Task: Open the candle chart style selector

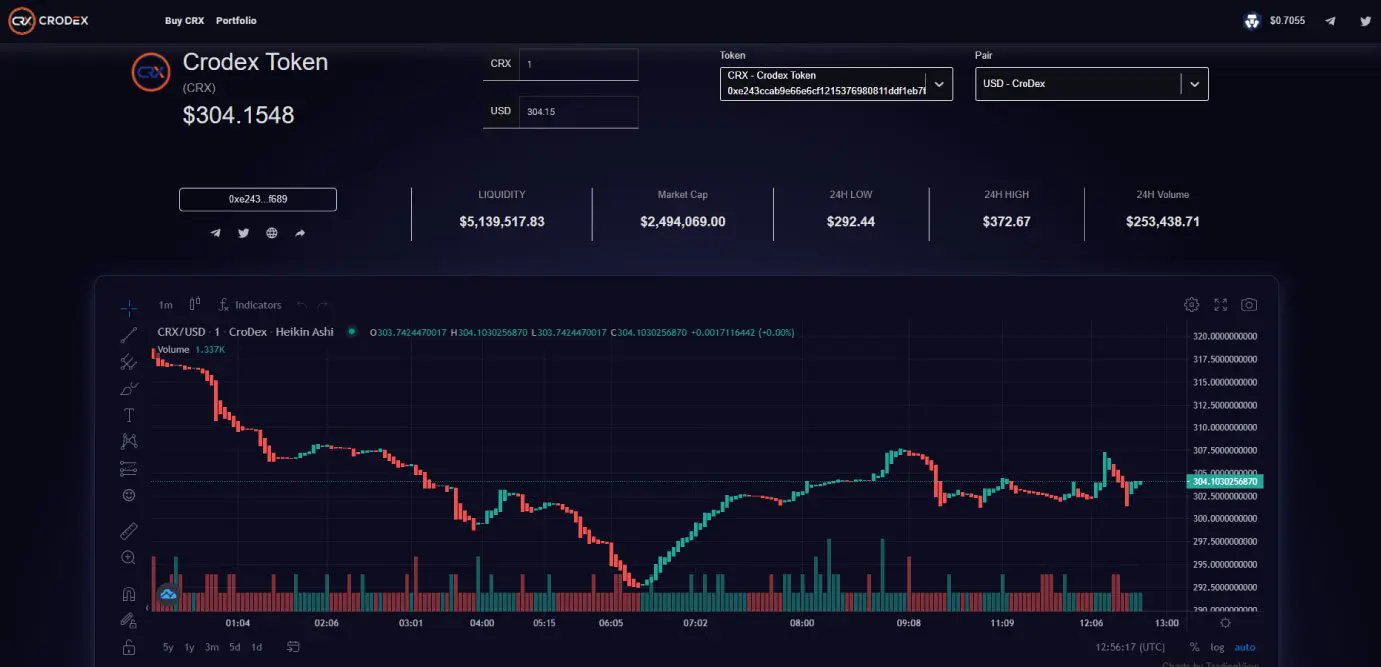Action: (195, 305)
